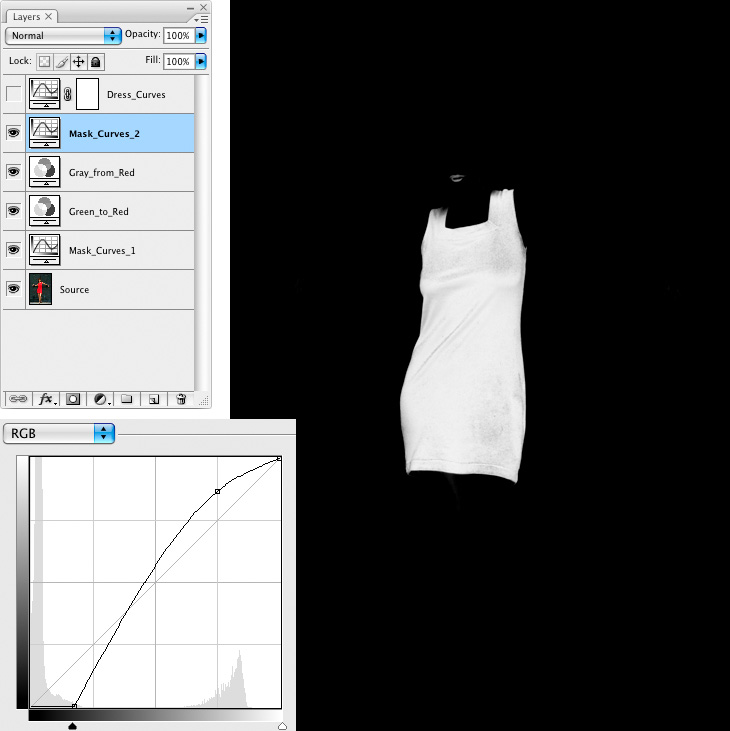
Task: Click the create new layer icon
Action: 154,398
